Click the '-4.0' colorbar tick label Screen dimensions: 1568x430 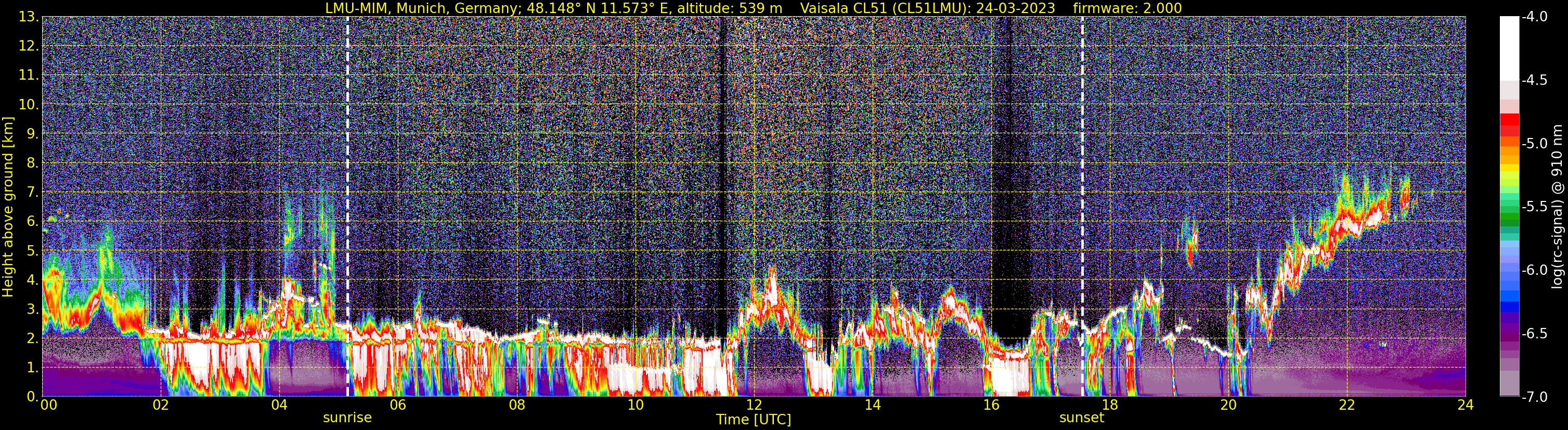click(x=1535, y=17)
